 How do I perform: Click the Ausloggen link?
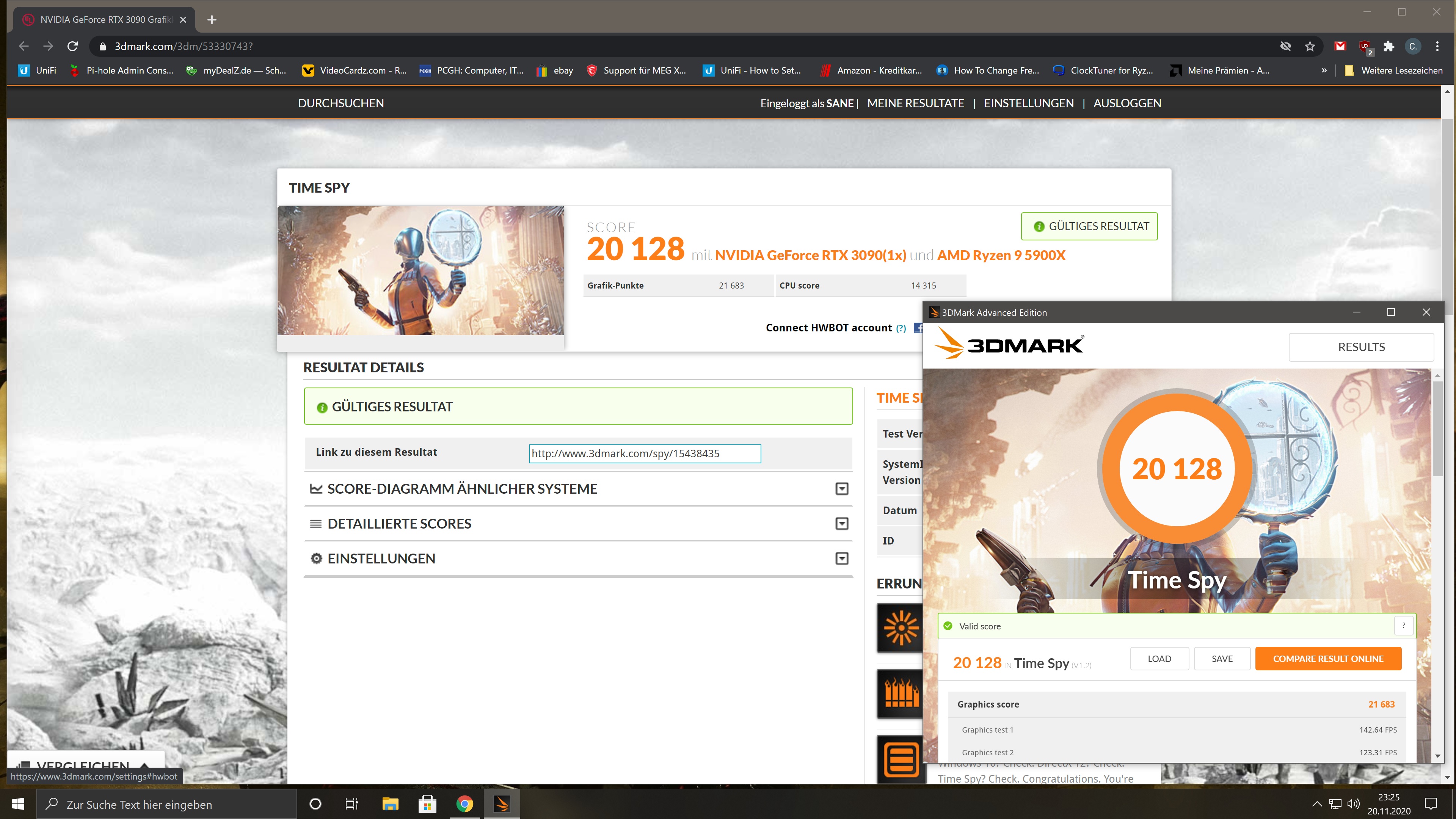pos(1127,104)
